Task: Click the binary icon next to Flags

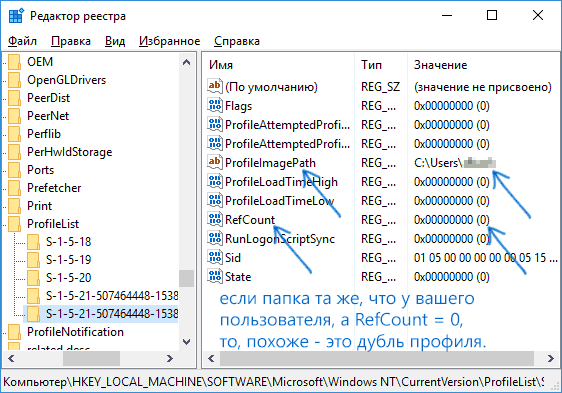Action: click(215, 105)
